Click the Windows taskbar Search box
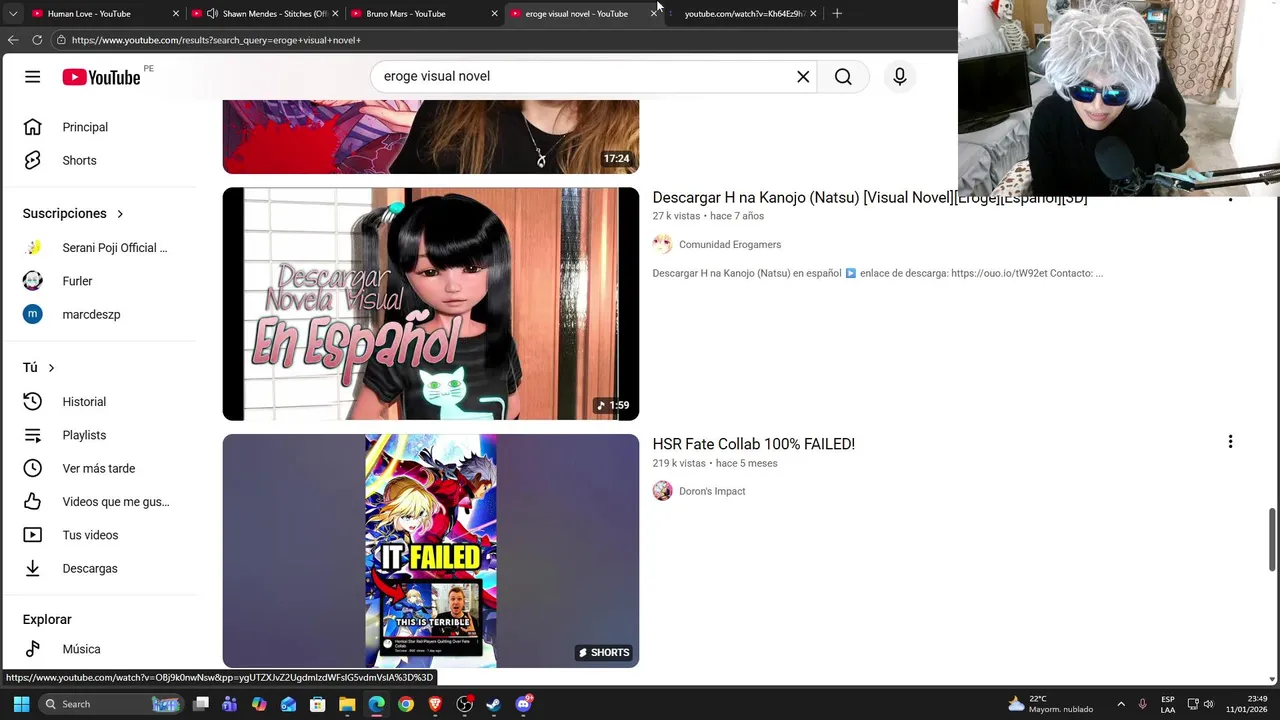The image size is (1280, 720). (111, 704)
